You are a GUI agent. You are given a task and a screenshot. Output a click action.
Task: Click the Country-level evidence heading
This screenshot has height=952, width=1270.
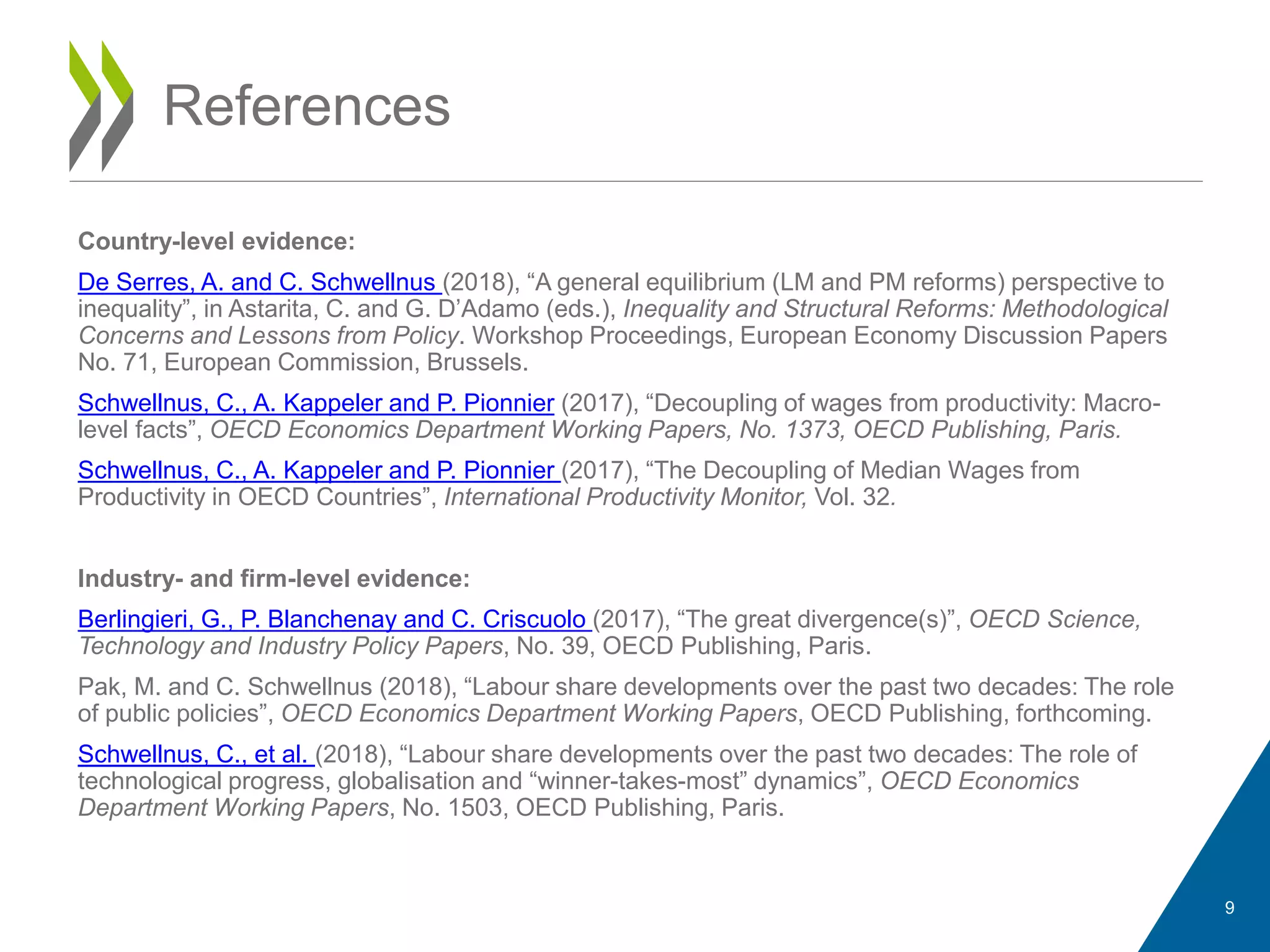click(x=216, y=241)
